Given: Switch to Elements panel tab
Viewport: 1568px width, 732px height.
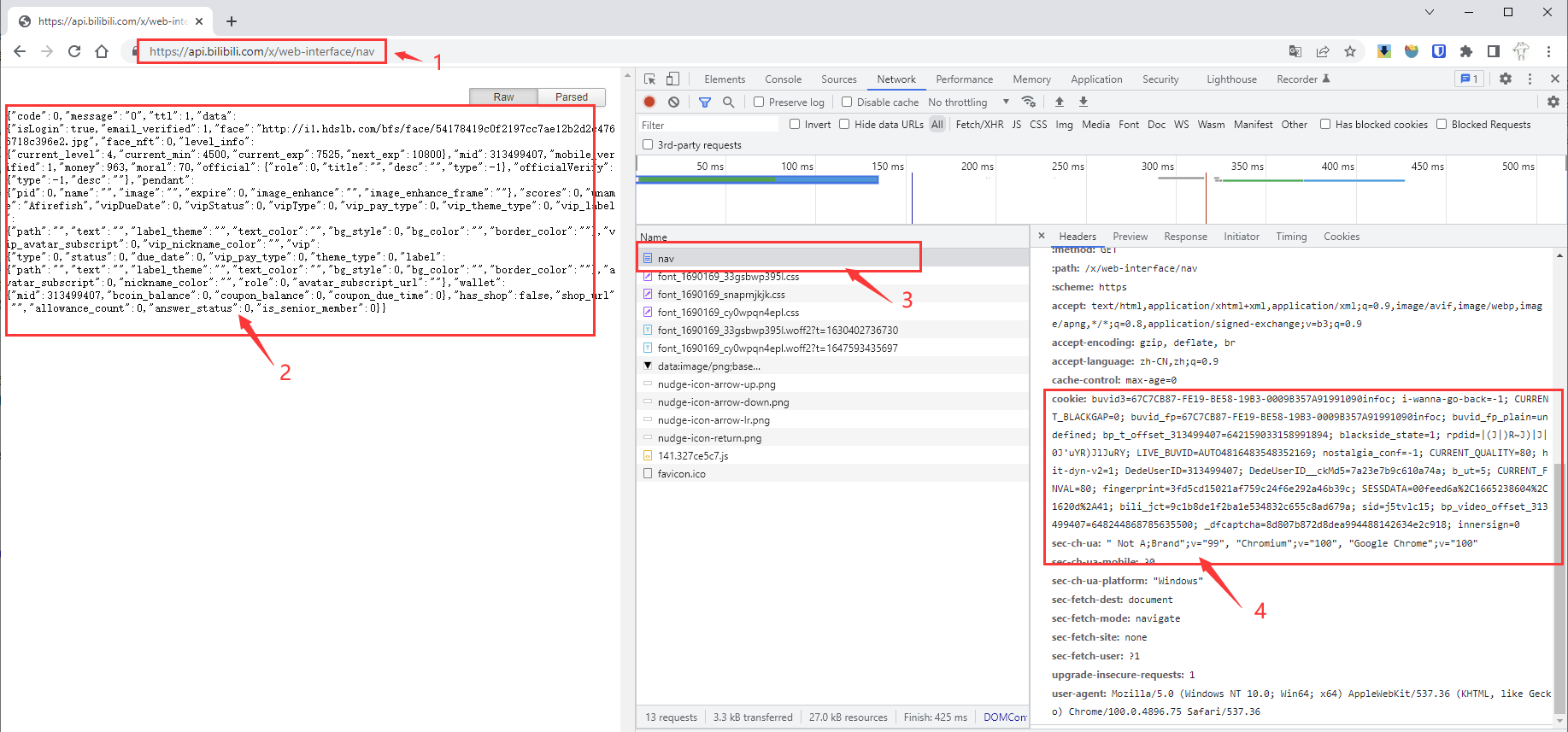Looking at the screenshot, I should [725, 79].
